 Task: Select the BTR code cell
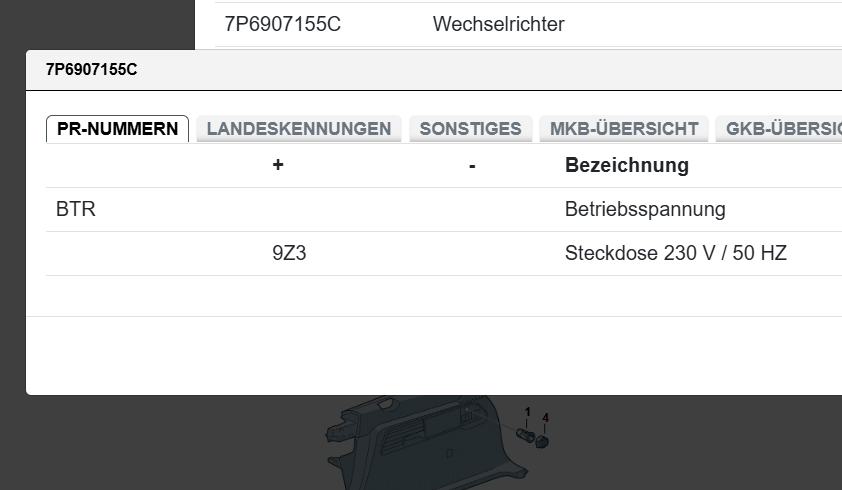[76, 210]
